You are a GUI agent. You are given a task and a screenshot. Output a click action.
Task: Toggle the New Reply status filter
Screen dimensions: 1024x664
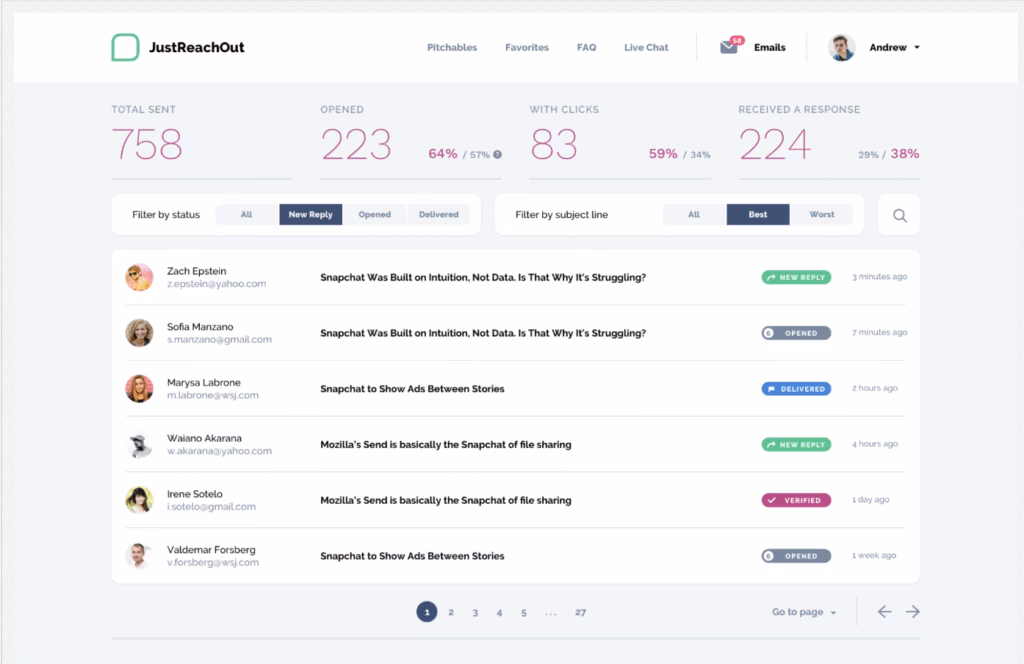310,214
